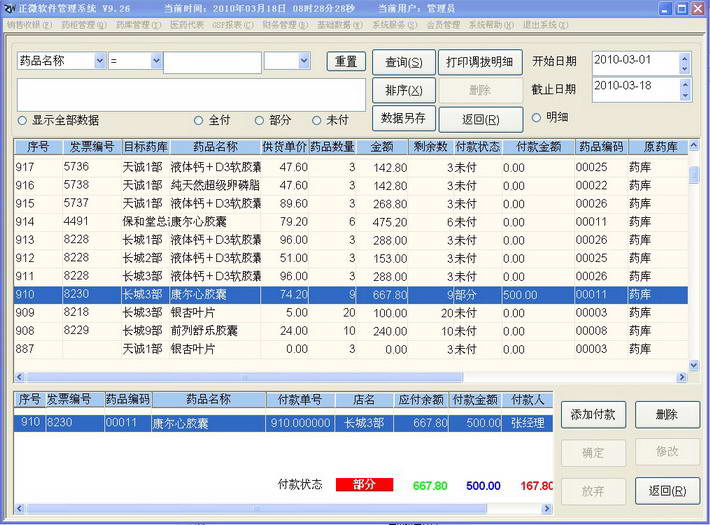Click the 付款人 column header
The width and height of the screenshot is (710, 525).
(x=527, y=400)
